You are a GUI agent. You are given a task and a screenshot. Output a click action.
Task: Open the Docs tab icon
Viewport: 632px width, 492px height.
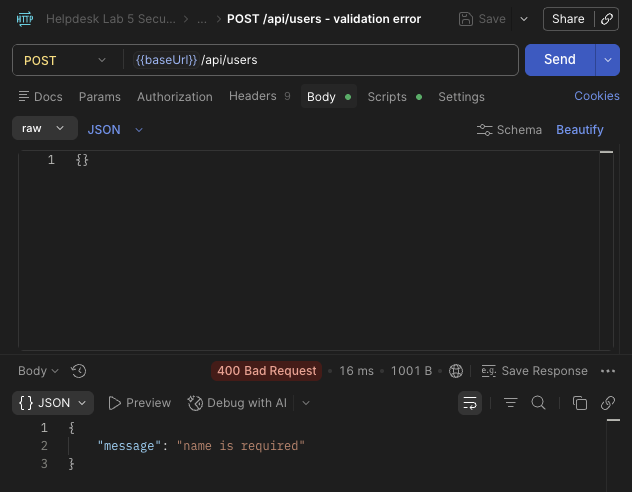24,96
